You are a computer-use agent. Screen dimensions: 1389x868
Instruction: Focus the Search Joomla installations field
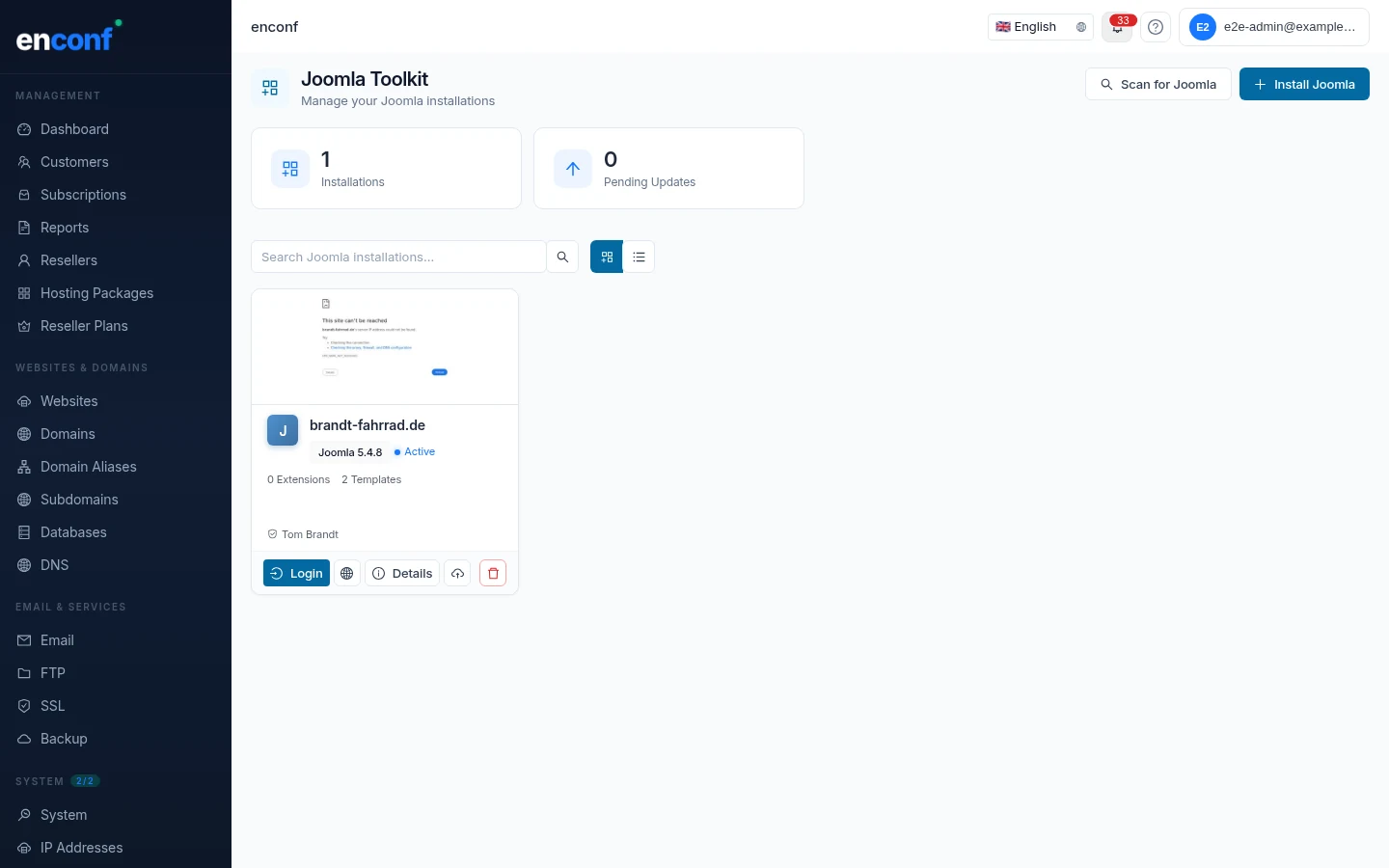coord(398,257)
